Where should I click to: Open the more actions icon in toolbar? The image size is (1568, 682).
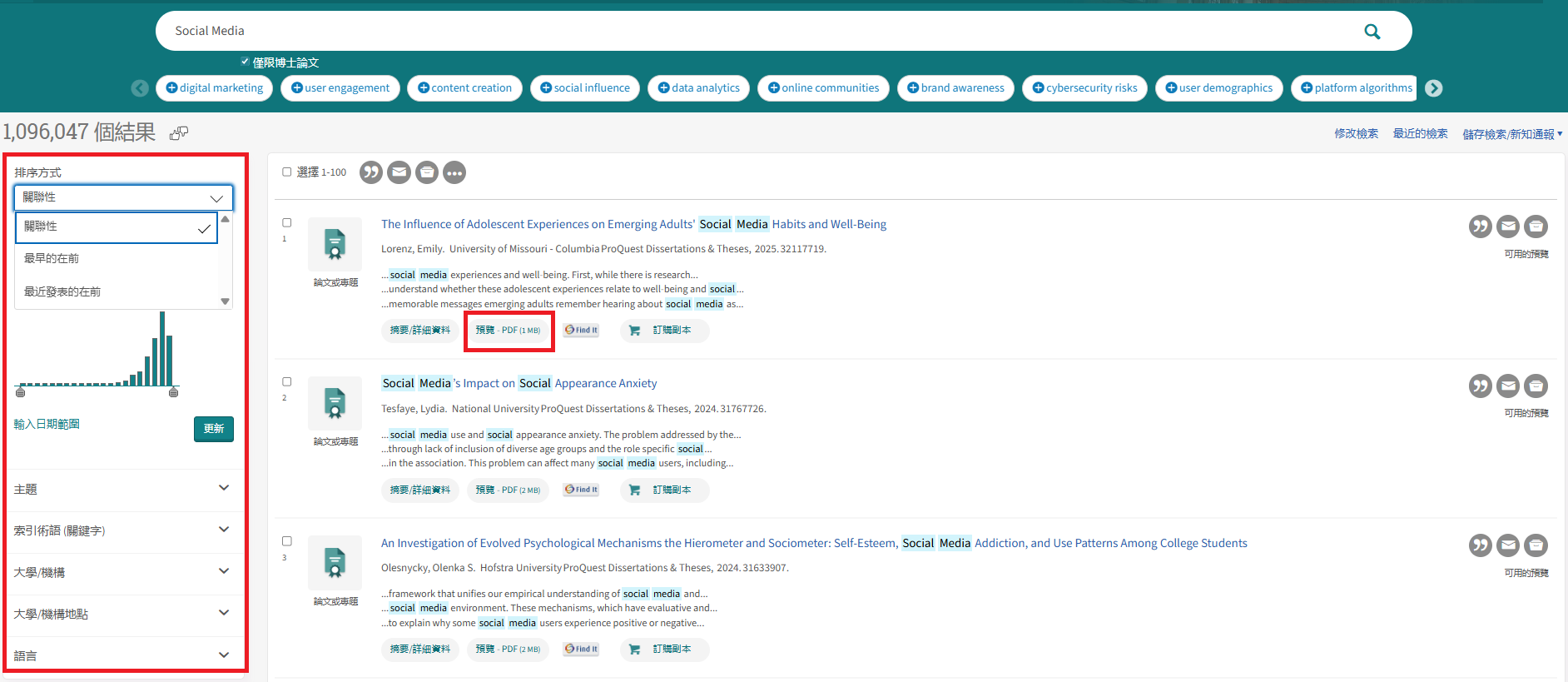pos(454,172)
